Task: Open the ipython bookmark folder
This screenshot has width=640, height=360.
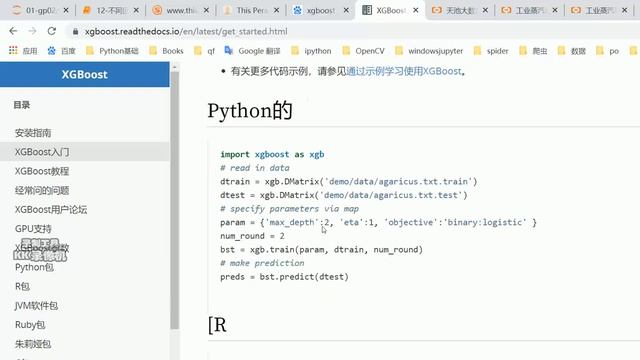Action: 311,51
